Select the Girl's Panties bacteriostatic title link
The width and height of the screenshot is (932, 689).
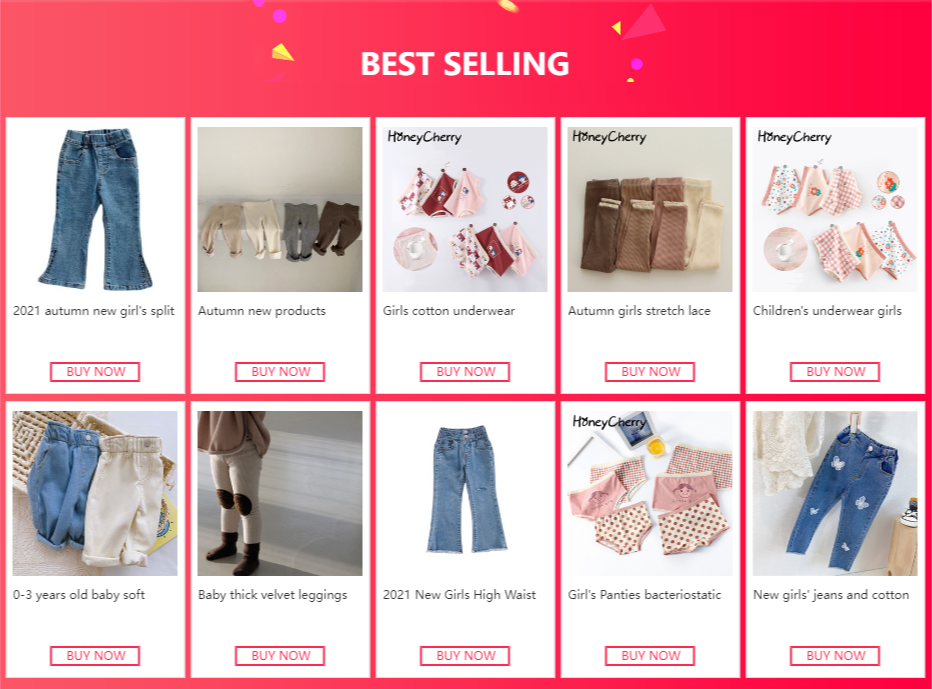644,595
